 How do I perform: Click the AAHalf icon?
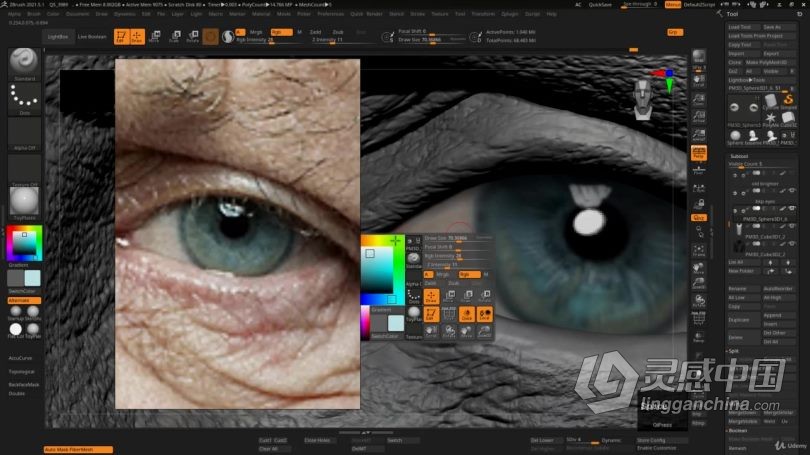(698, 135)
